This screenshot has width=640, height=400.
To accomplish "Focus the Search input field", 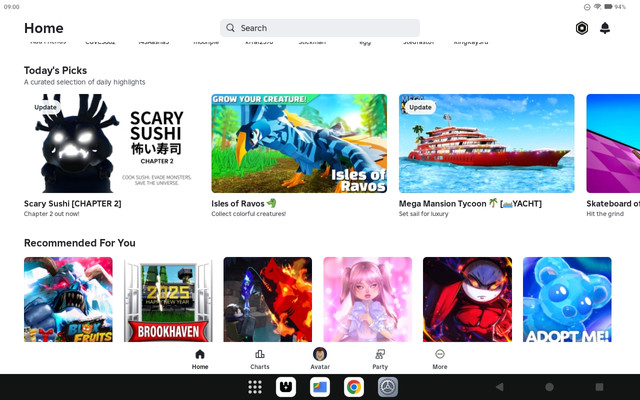I will point(320,28).
